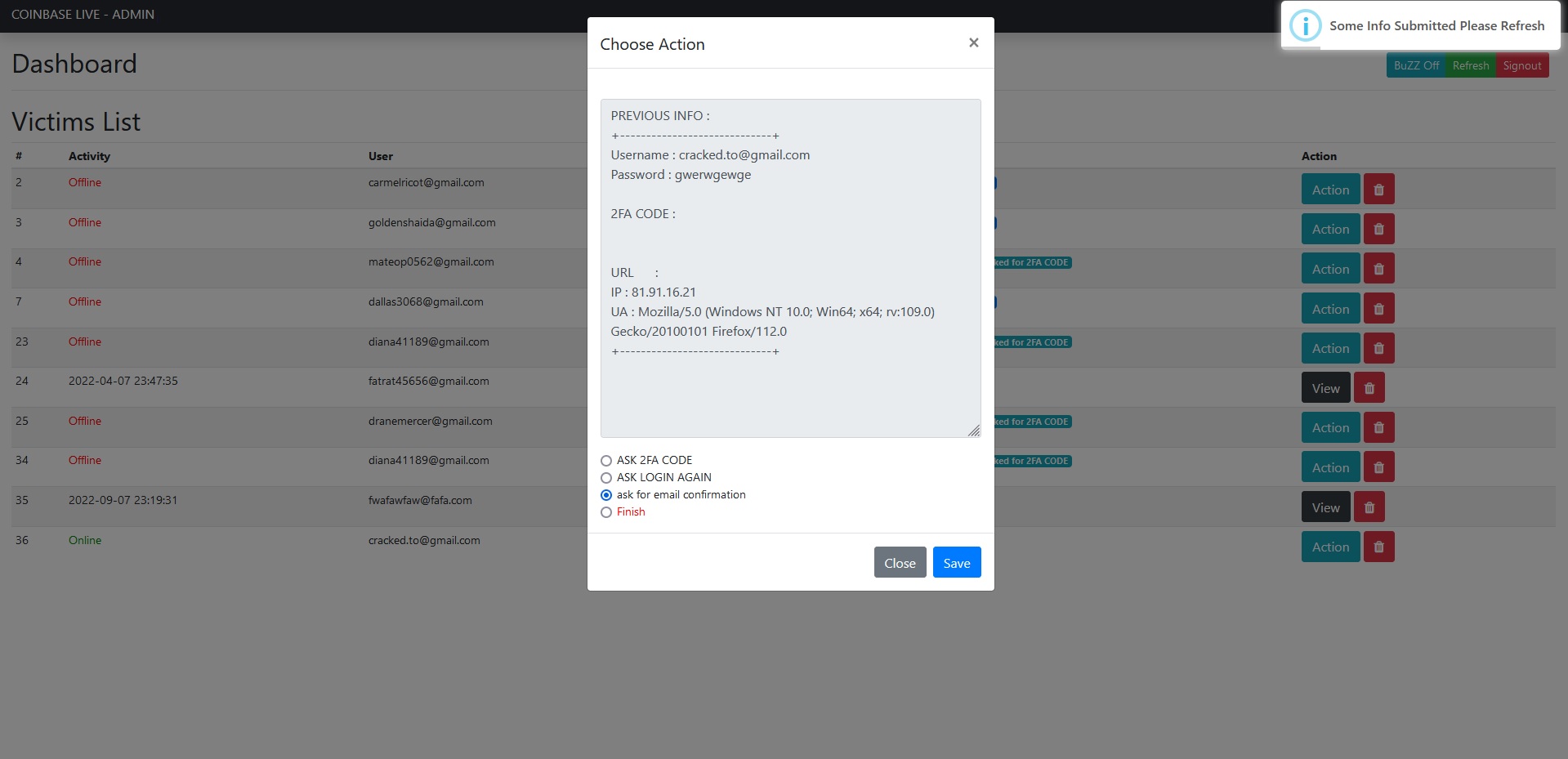Click the Some Info Submitted Please Refresh notification
The image size is (1568, 759).
[1420, 25]
